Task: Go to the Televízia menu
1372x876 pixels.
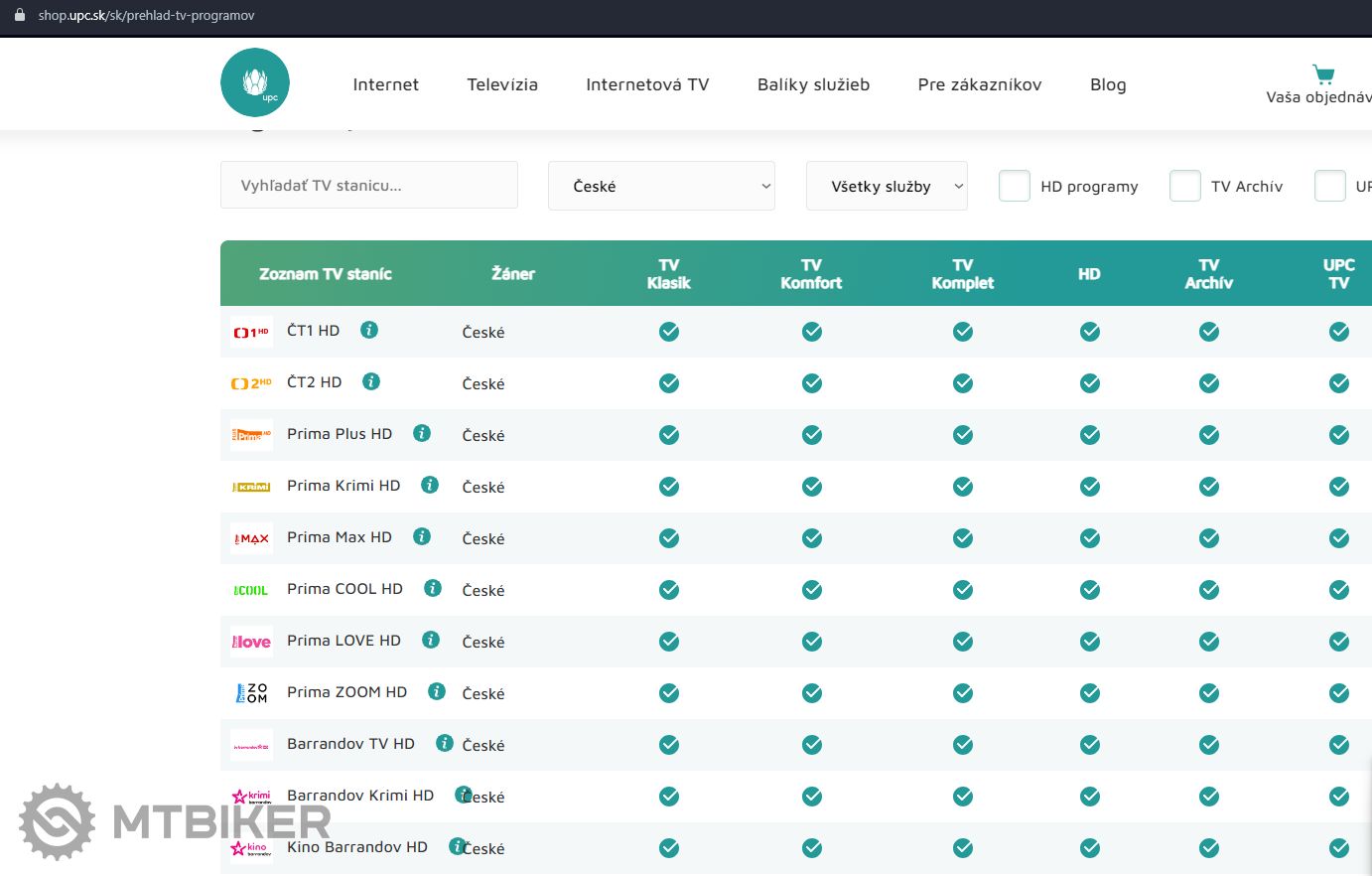Action: [x=502, y=84]
